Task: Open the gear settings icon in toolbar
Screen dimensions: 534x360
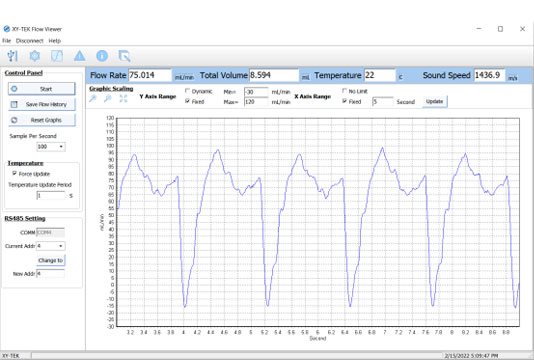Action: click(x=35, y=56)
